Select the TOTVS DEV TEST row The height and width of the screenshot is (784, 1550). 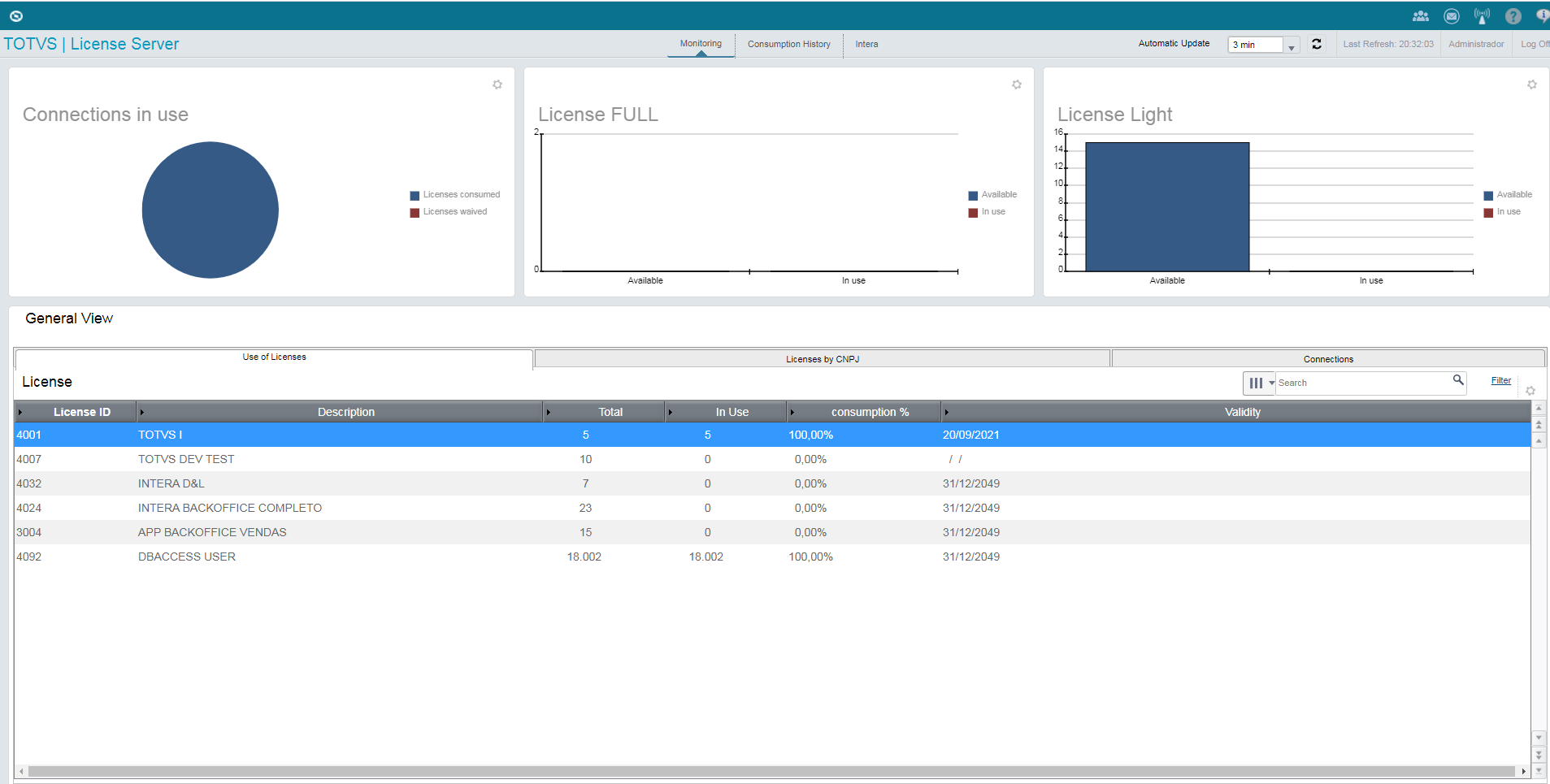click(772, 459)
